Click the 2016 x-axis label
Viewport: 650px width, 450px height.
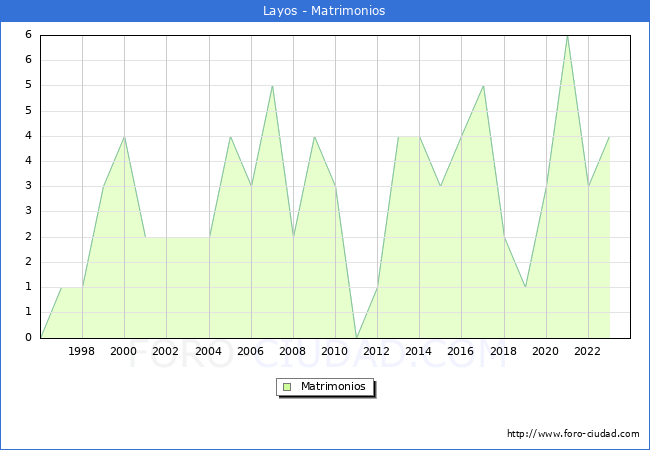click(461, 351)
